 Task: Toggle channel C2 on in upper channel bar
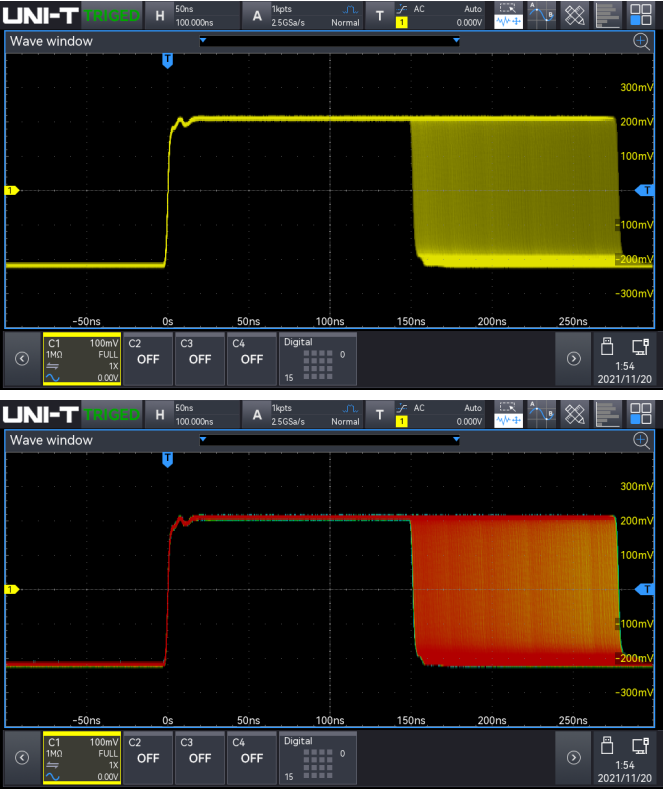(x=148, y=358)
